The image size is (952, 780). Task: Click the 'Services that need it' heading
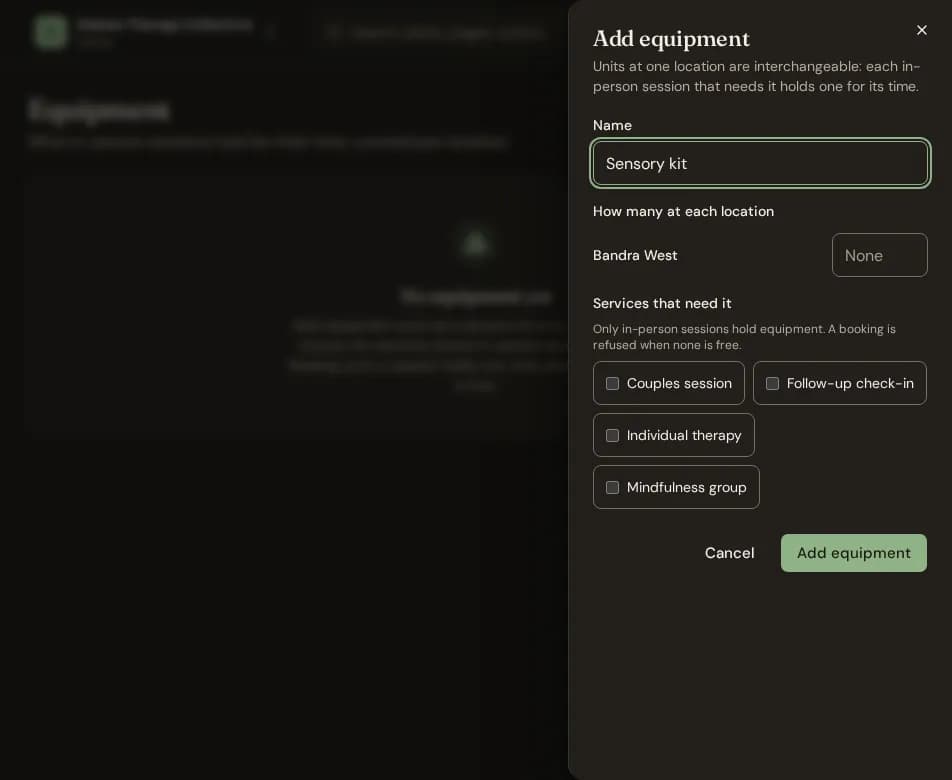click(662, 304)
